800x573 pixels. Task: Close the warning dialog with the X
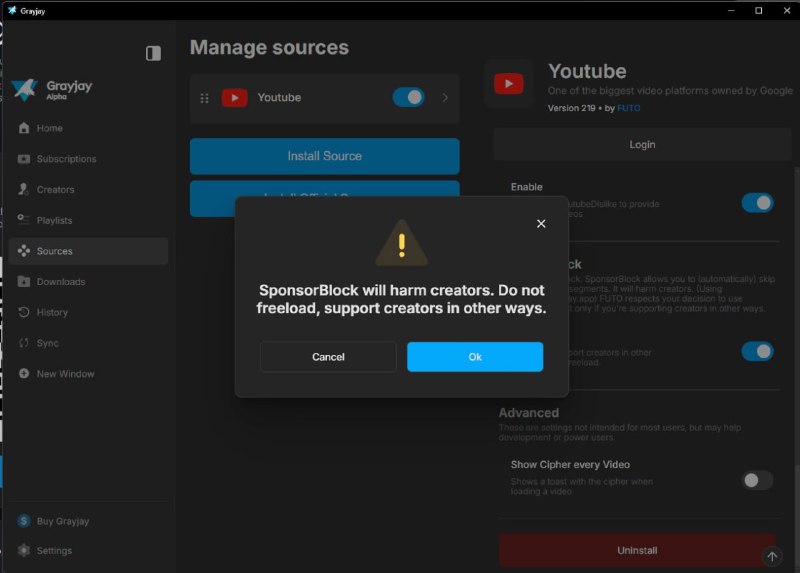coord(541,223)
